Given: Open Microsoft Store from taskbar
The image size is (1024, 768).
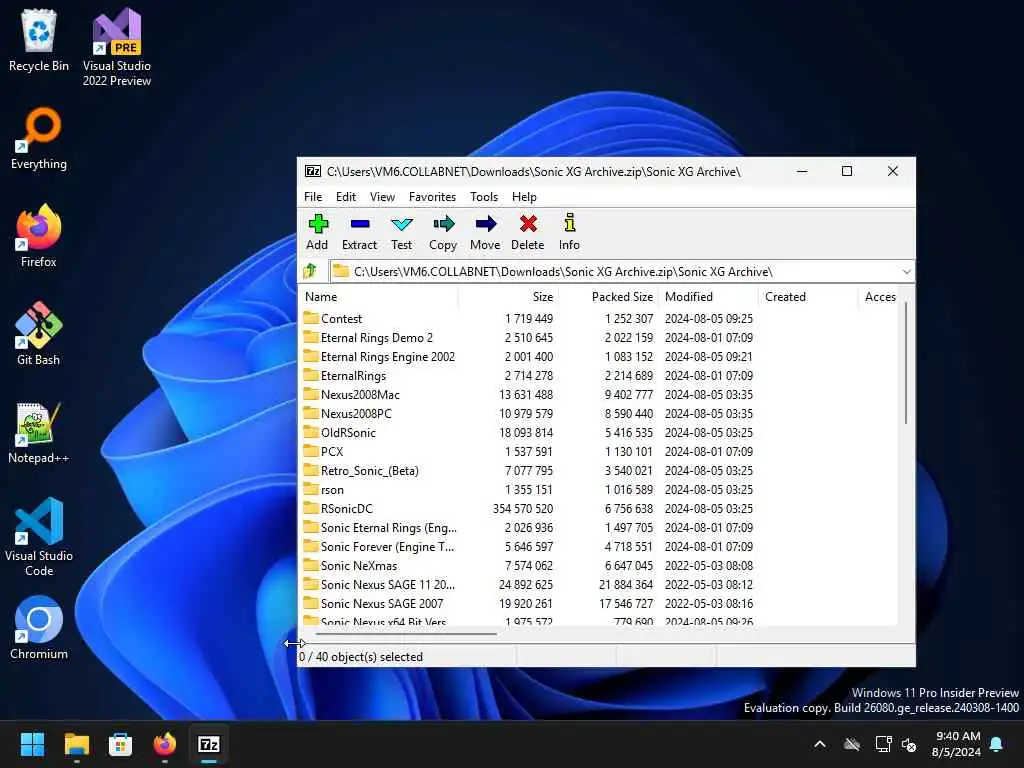Looking at the screenshot, I should [120, 744].
